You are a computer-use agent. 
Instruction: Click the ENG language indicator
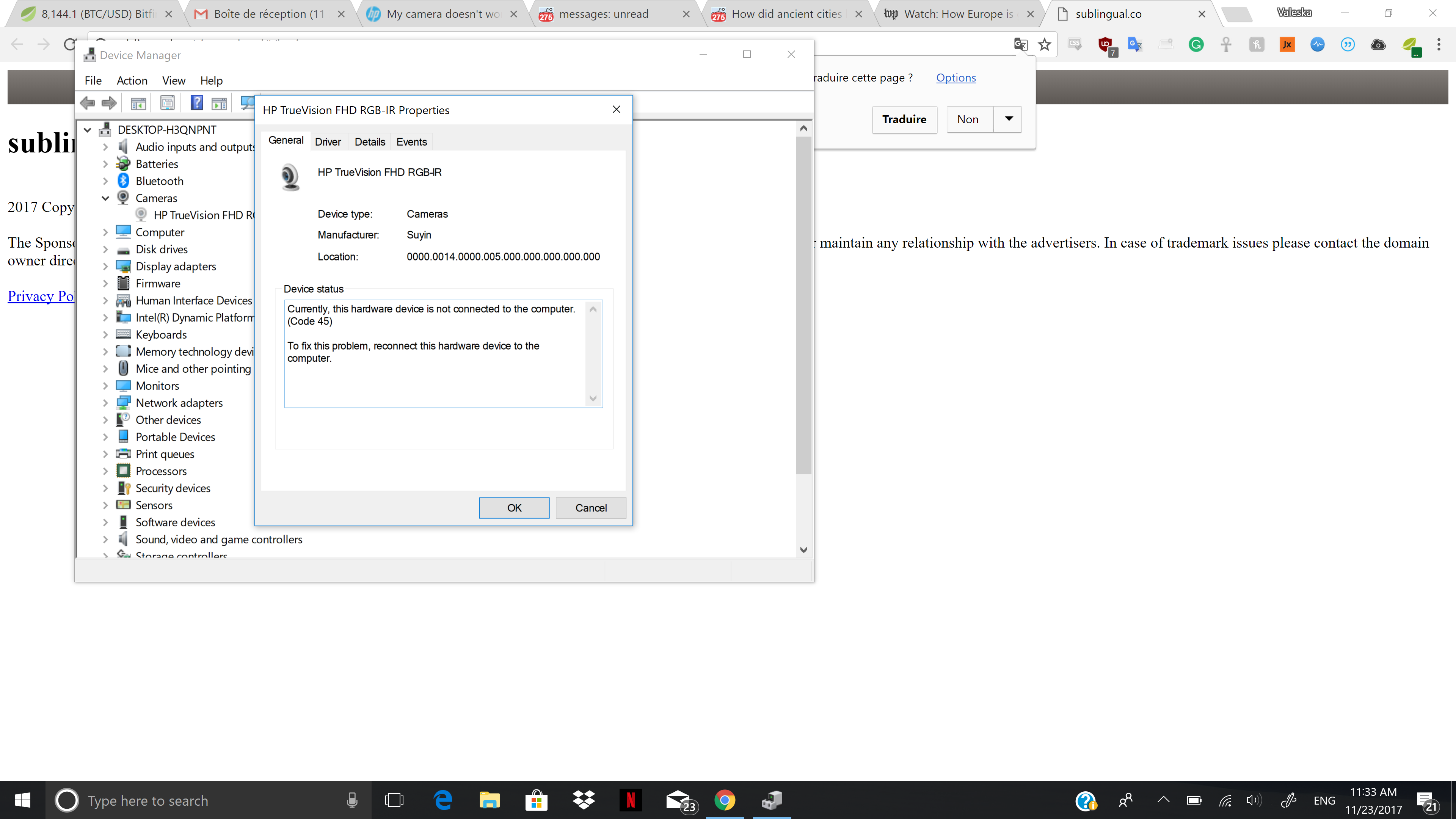point(1324,800)
